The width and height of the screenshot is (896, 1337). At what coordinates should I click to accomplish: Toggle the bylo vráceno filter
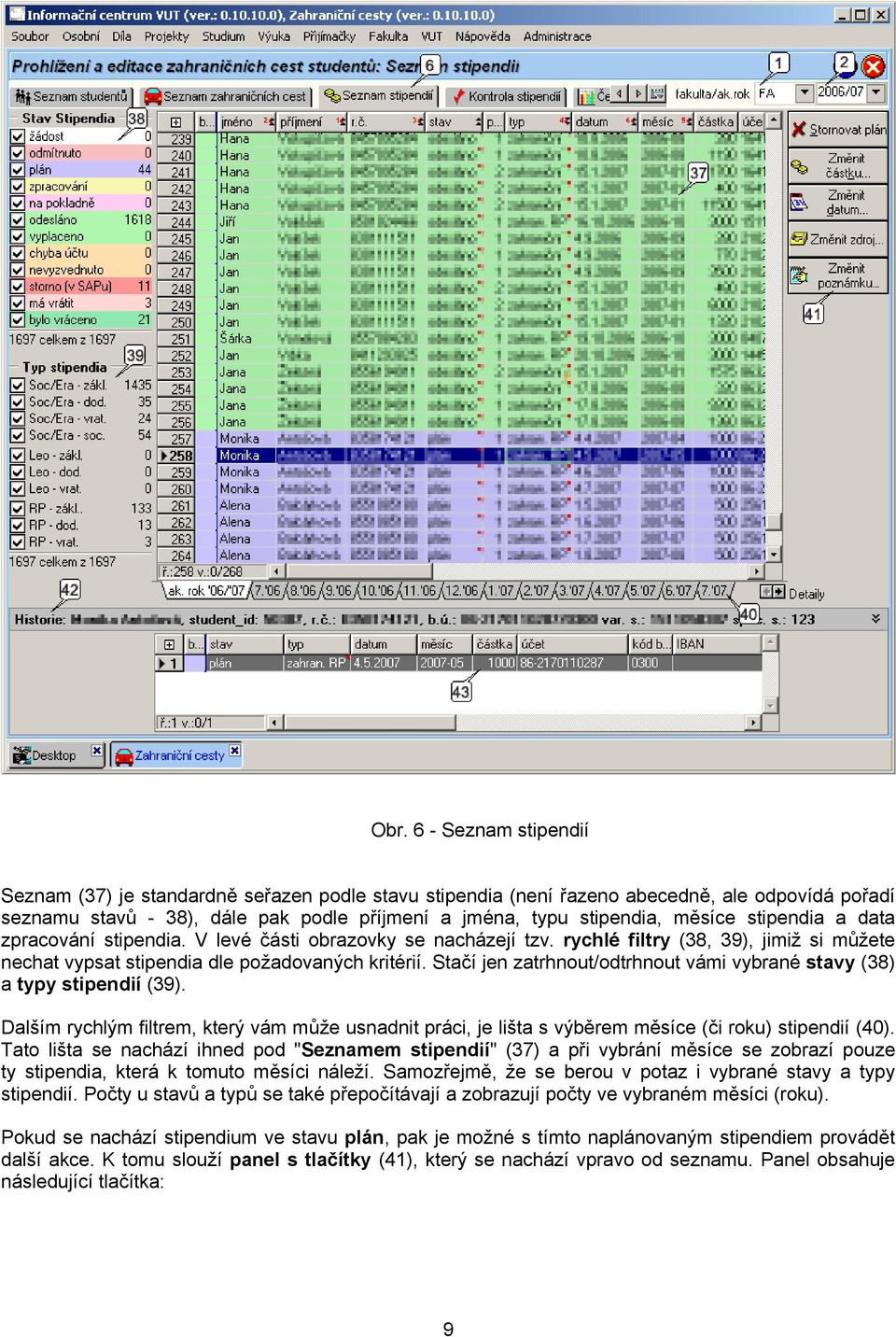[18, 320]
